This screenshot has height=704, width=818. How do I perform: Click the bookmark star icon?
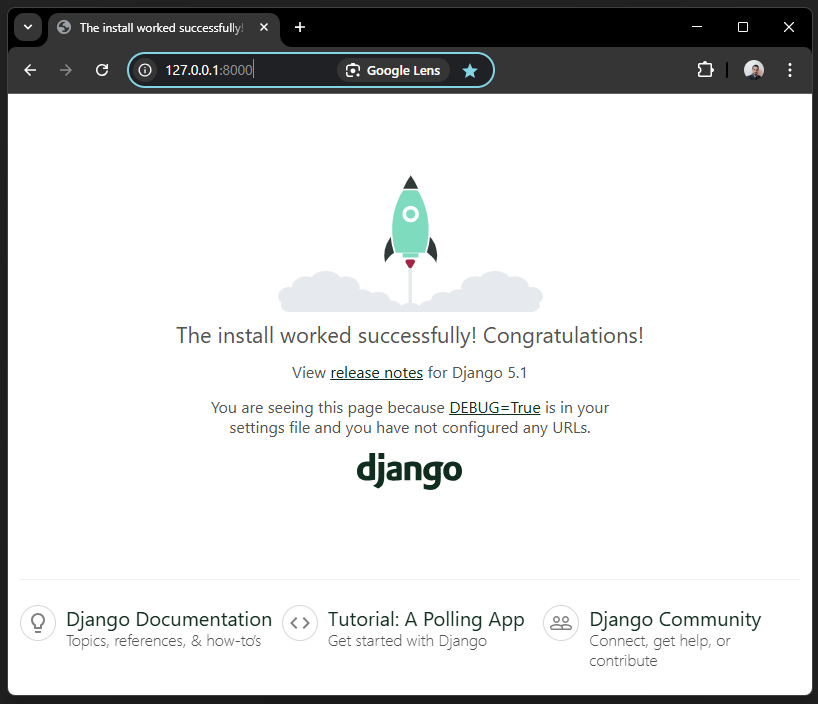(x=470, y=70)
